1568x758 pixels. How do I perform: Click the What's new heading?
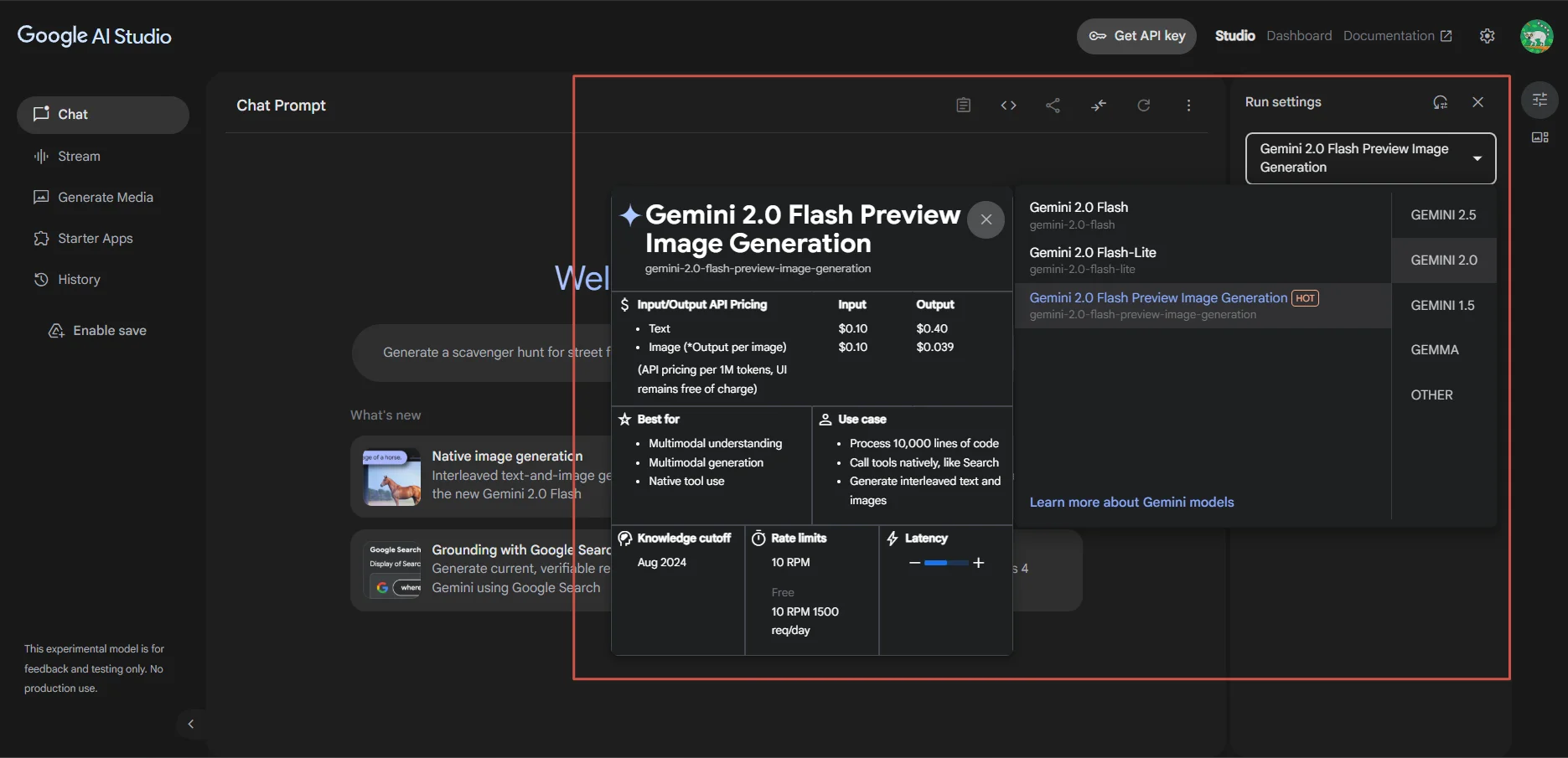tap(386, 415)
